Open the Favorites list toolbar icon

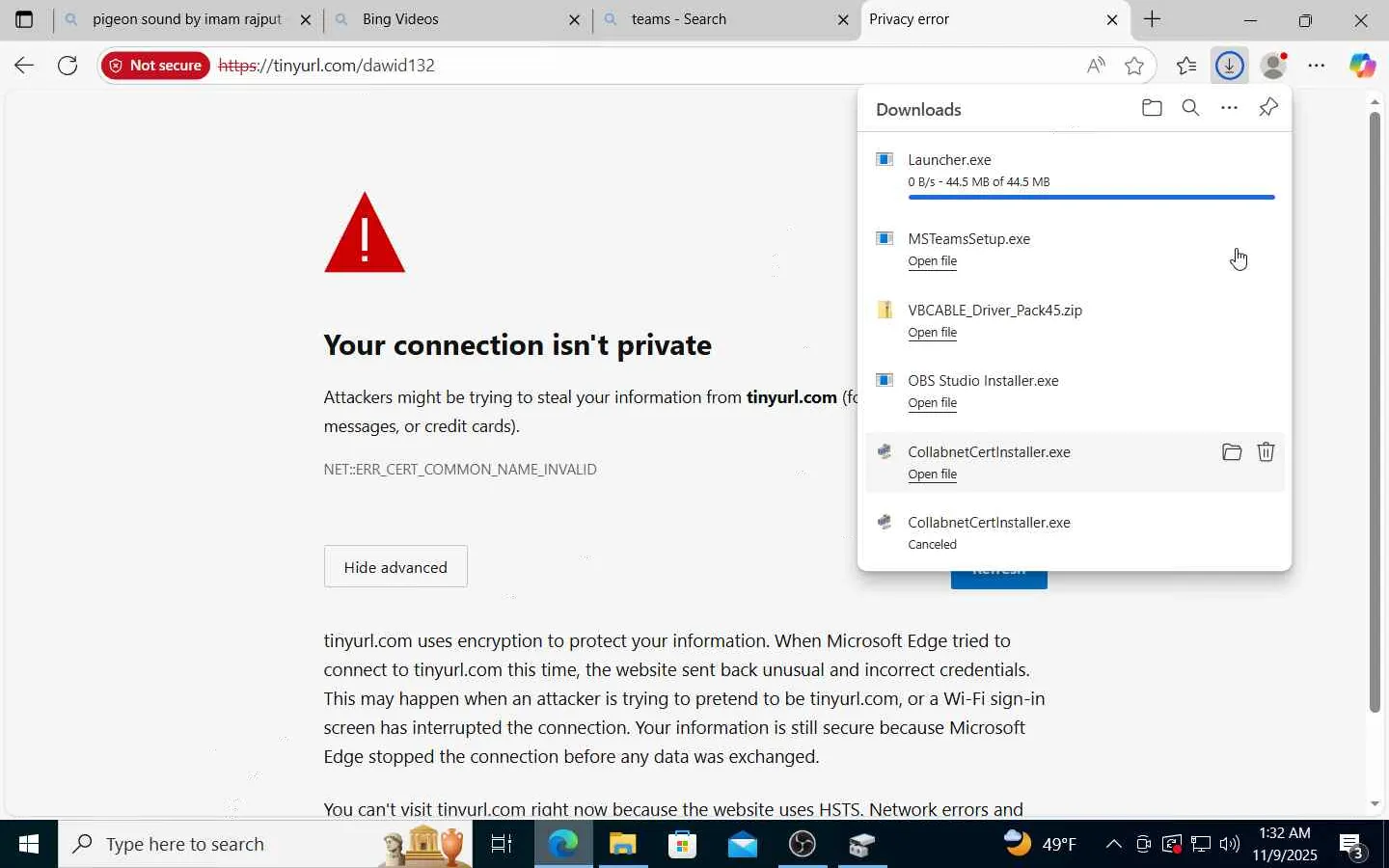[1186, 66]
